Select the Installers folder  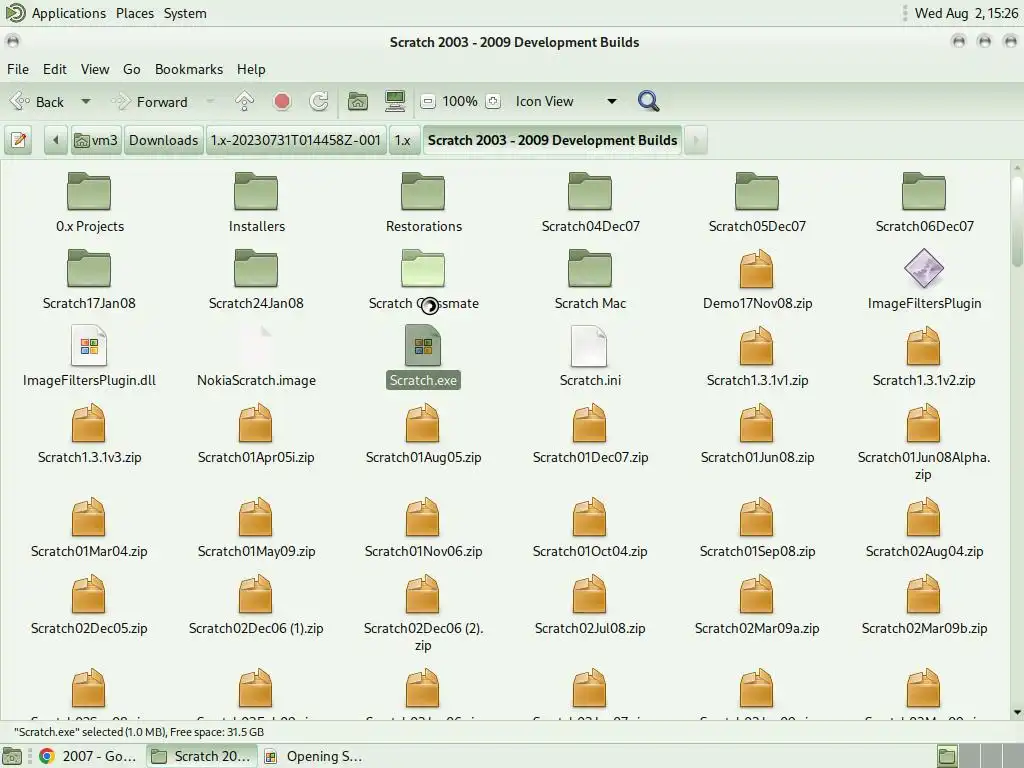pyautogui.click(x=256, y=203)
